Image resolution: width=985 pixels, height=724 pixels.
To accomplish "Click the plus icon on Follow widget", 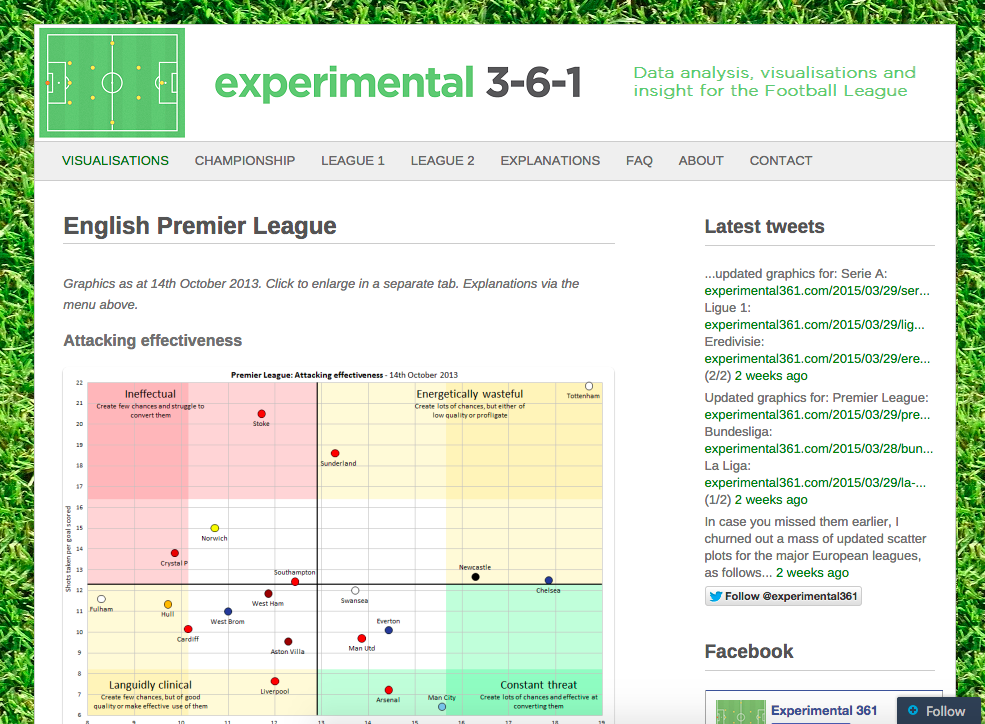I will click(x=913, y=710).
